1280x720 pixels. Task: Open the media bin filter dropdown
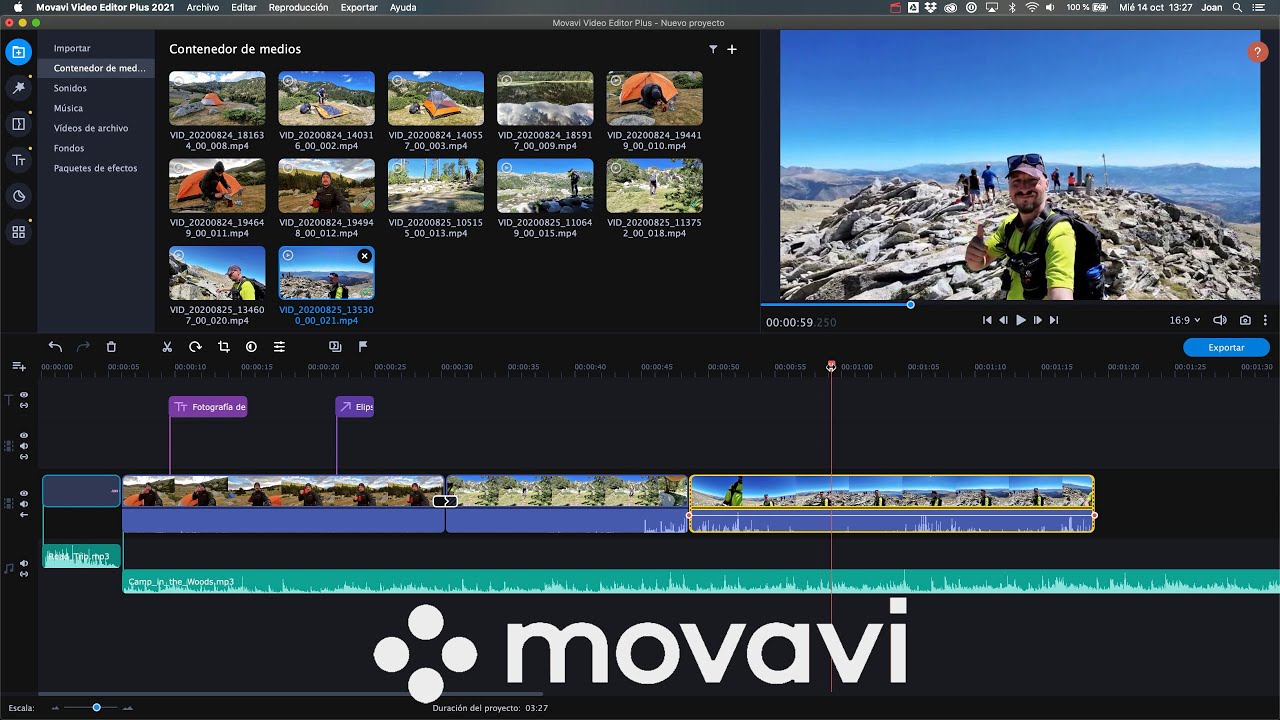coord(713,49)
